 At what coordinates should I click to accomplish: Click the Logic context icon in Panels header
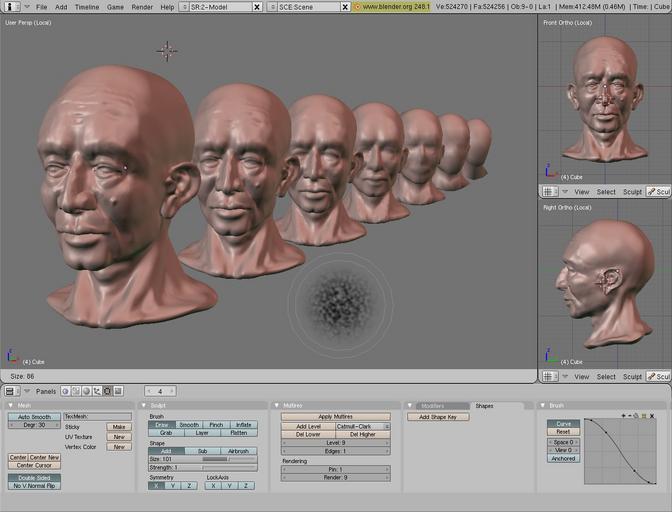click(x=65, y=391)
